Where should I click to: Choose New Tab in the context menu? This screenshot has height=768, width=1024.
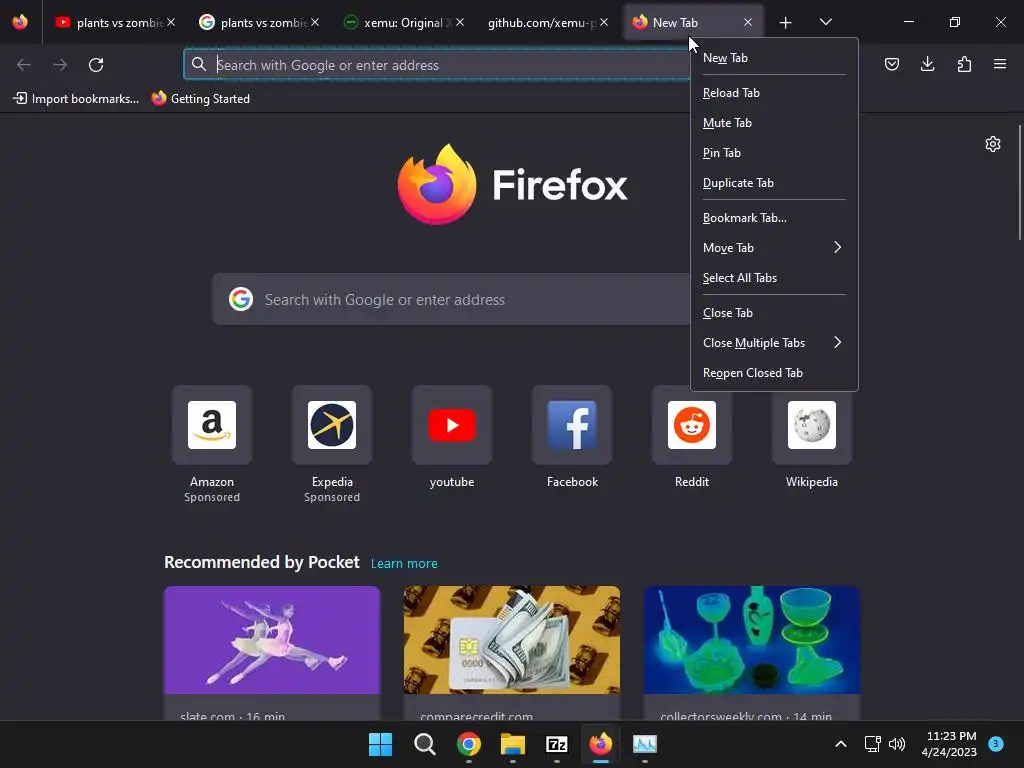(774, 57)
